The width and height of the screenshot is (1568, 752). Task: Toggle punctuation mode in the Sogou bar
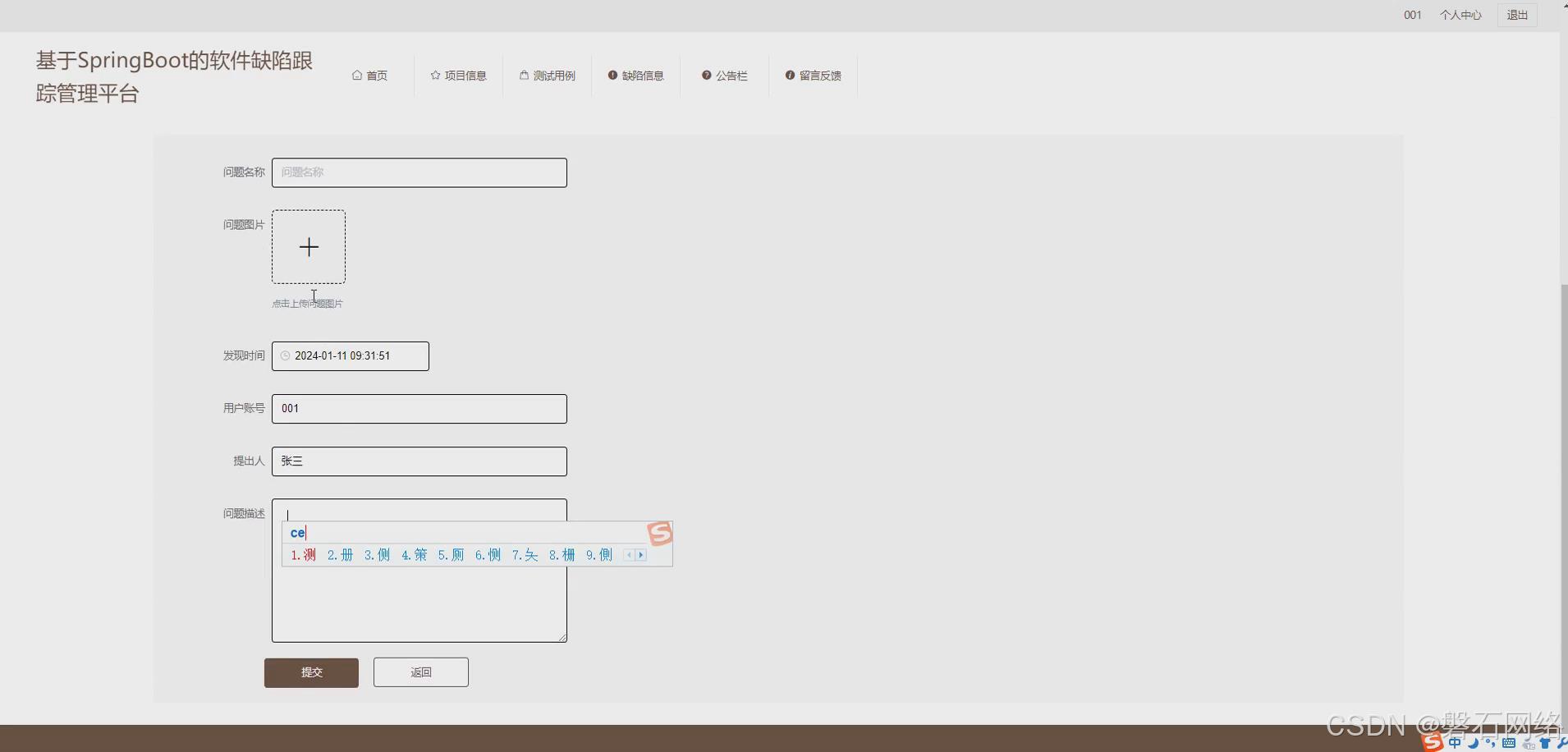[1490, 743]
